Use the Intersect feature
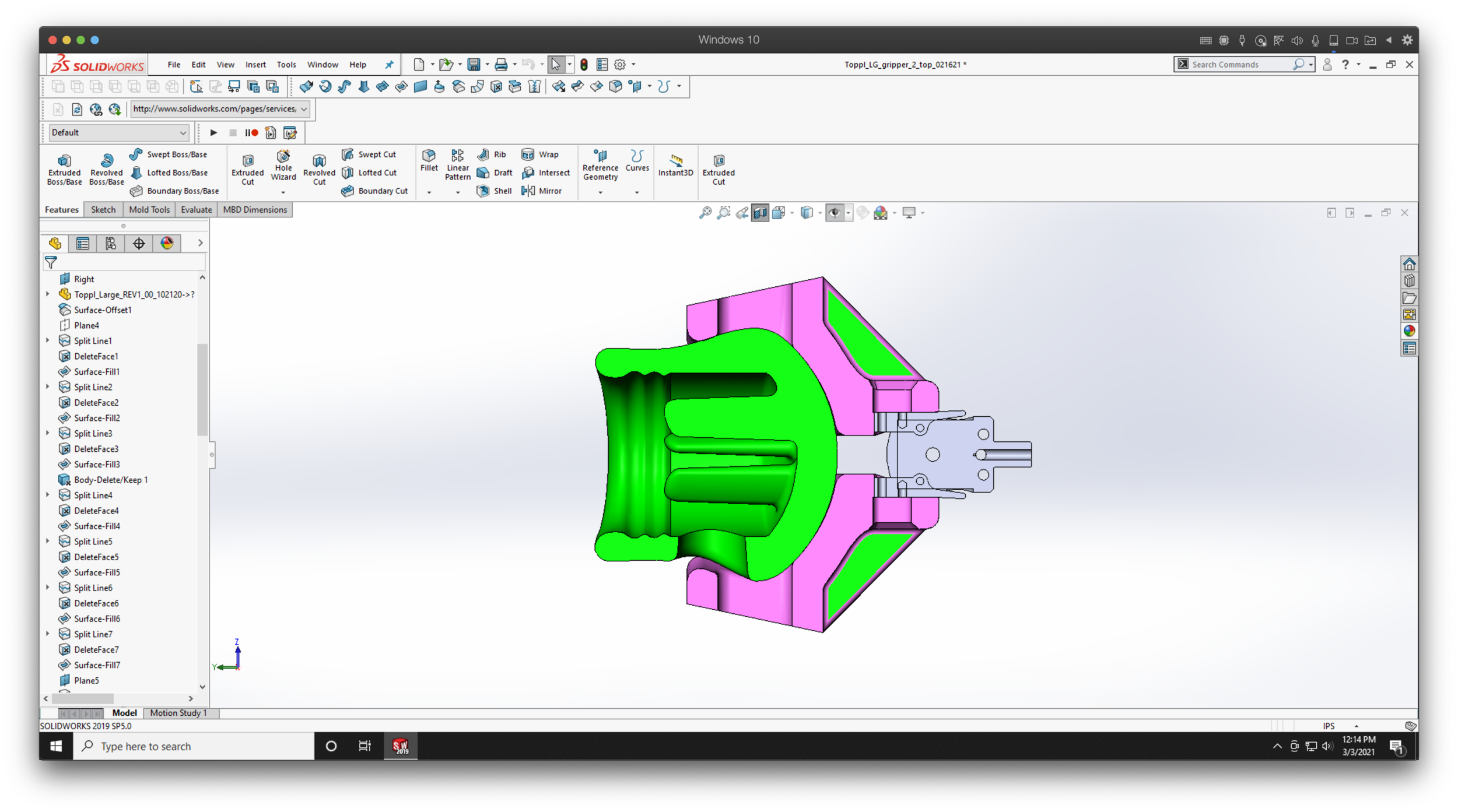Screen dimensions: 1458x812 545,173
